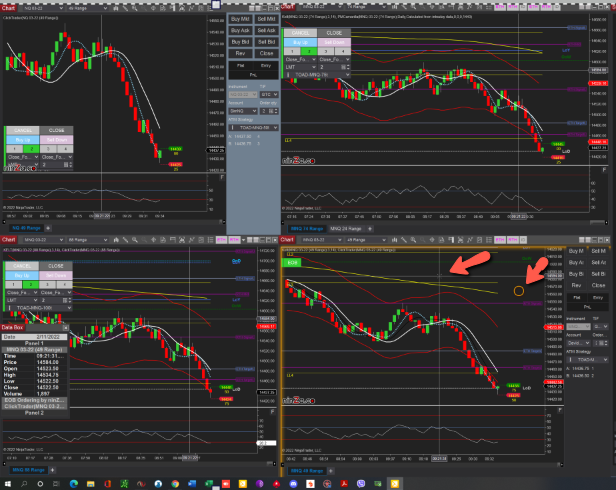Viewport: 616px width, 490px height.
Task: Open drawing tools in bottom-right chart toolbar
Action: pyautogui.click(x=404, y=240)
